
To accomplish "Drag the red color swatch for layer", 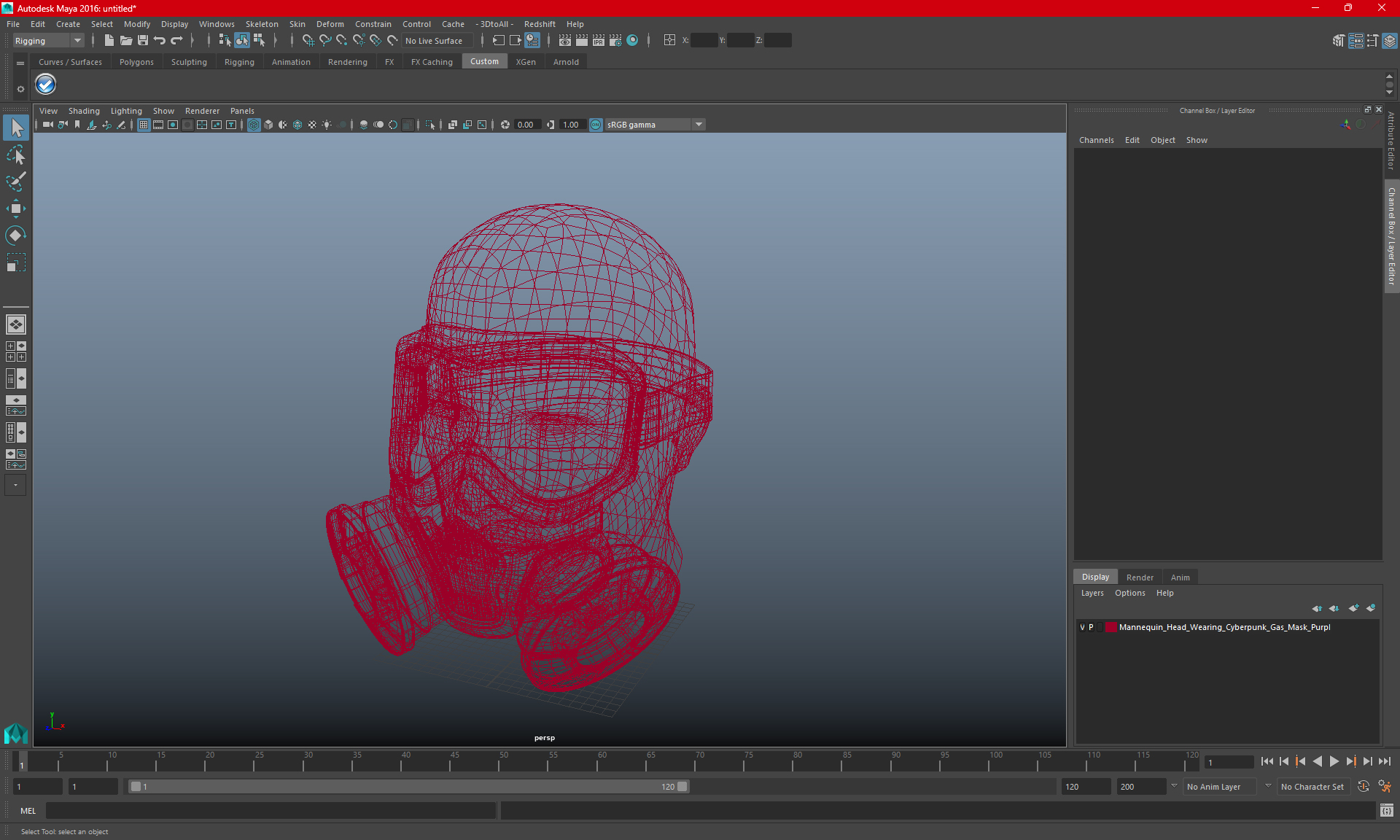I will (1114, 627).
